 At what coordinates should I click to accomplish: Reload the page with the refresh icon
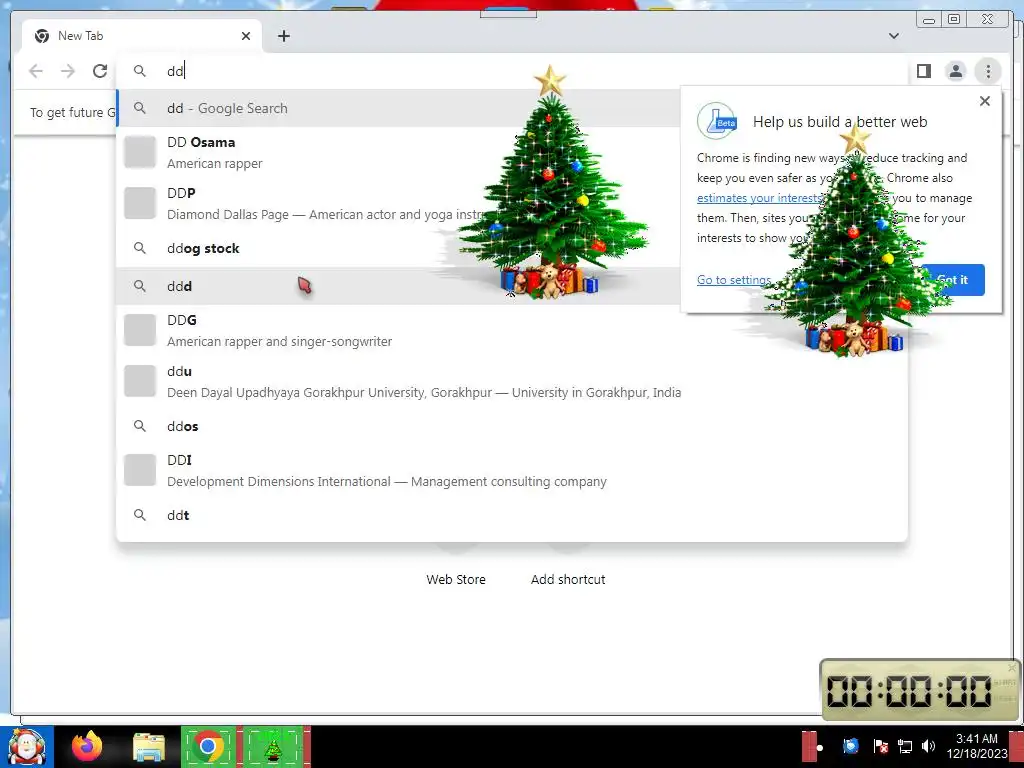(100, 71)
